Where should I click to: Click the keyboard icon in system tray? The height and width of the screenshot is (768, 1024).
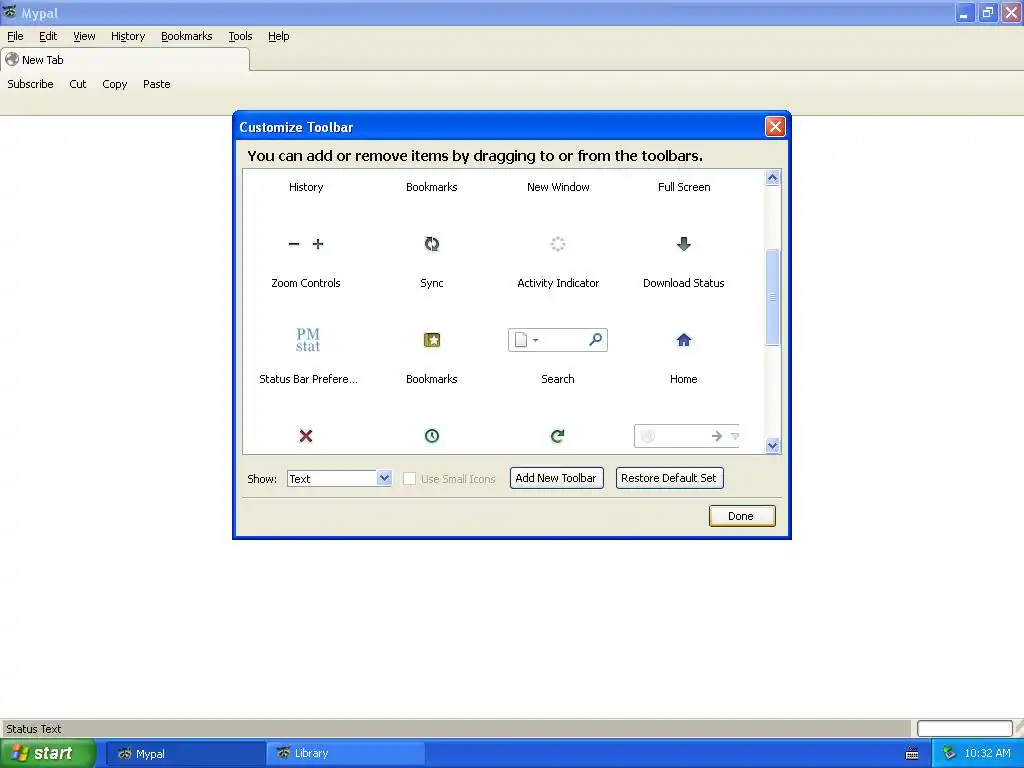[x=912, y=754]
